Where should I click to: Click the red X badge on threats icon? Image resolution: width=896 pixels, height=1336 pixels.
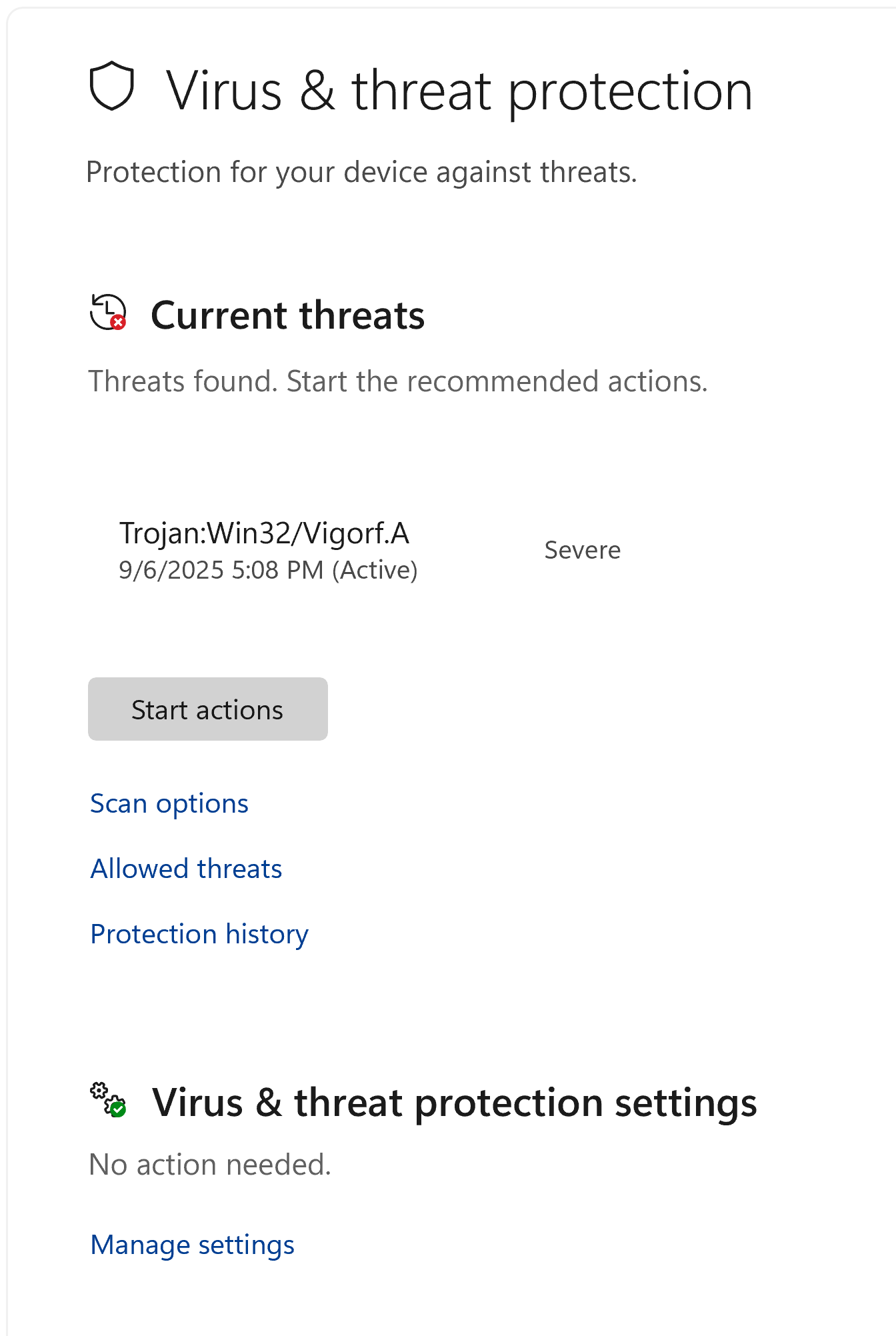point(119,323)
